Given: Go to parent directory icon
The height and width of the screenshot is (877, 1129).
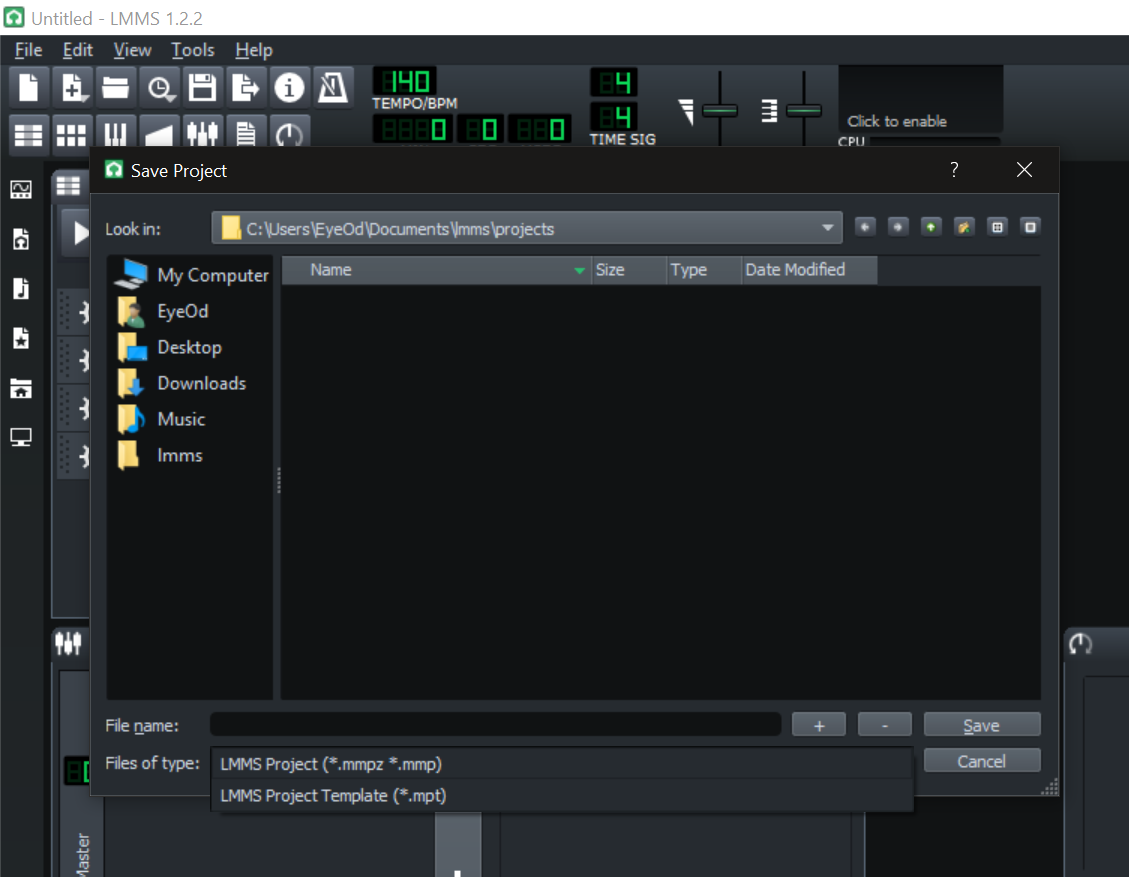Looking at the screenshot, I should (931, 228).
